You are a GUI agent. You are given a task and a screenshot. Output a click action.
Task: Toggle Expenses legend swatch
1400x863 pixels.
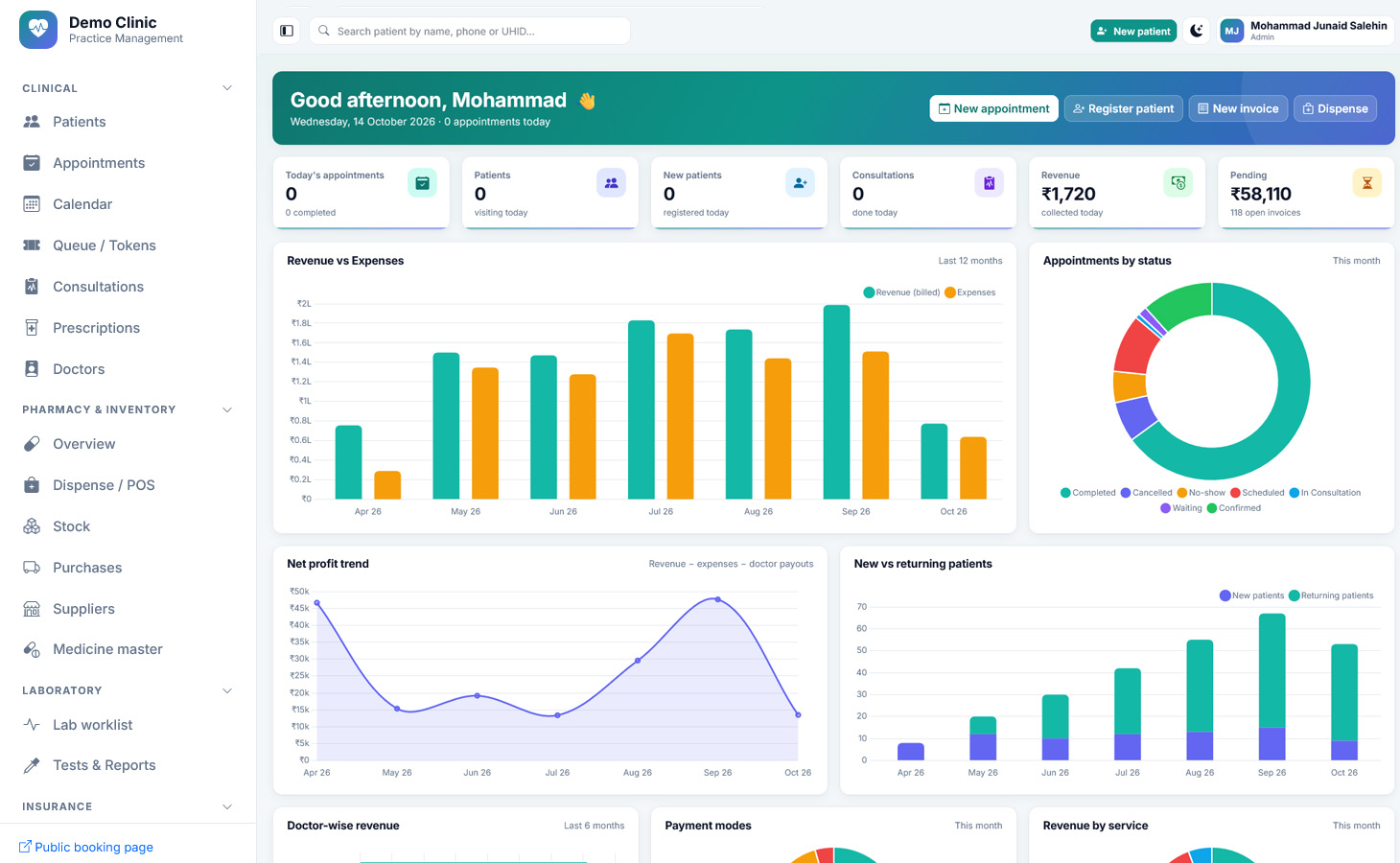[950, 292]
